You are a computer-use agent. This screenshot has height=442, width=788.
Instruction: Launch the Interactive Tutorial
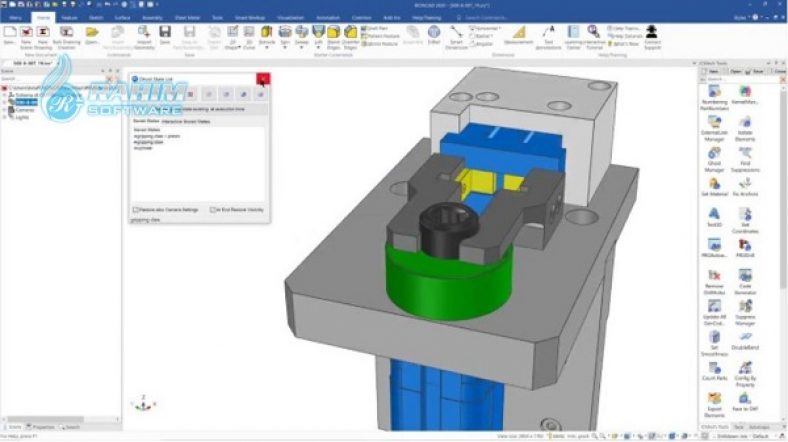tap(594, 37)
